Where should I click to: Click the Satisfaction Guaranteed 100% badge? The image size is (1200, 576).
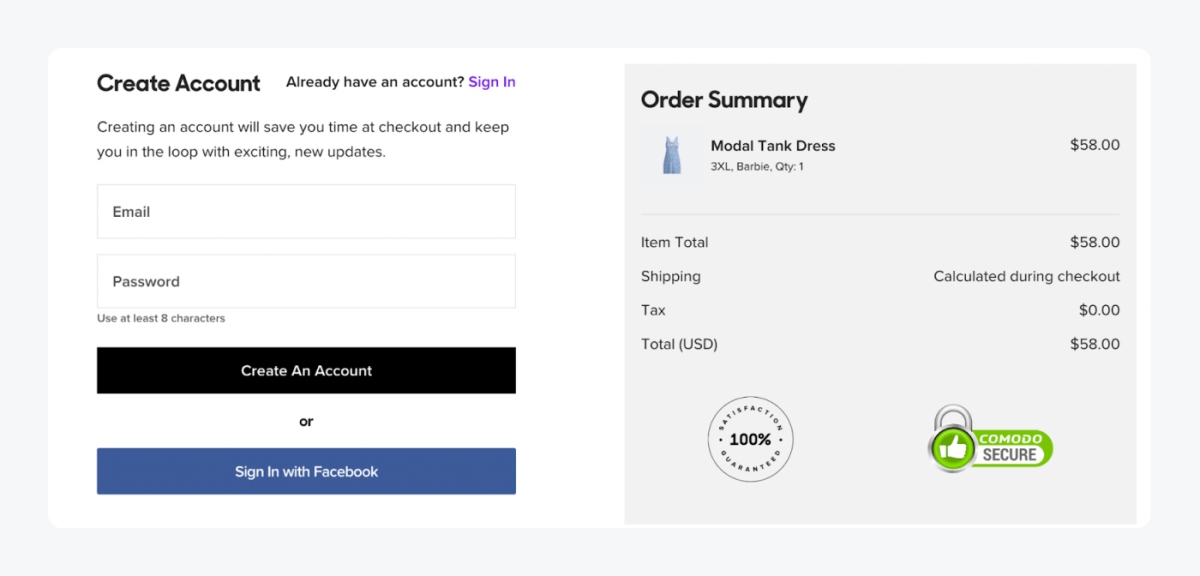[x=750, y=439]
